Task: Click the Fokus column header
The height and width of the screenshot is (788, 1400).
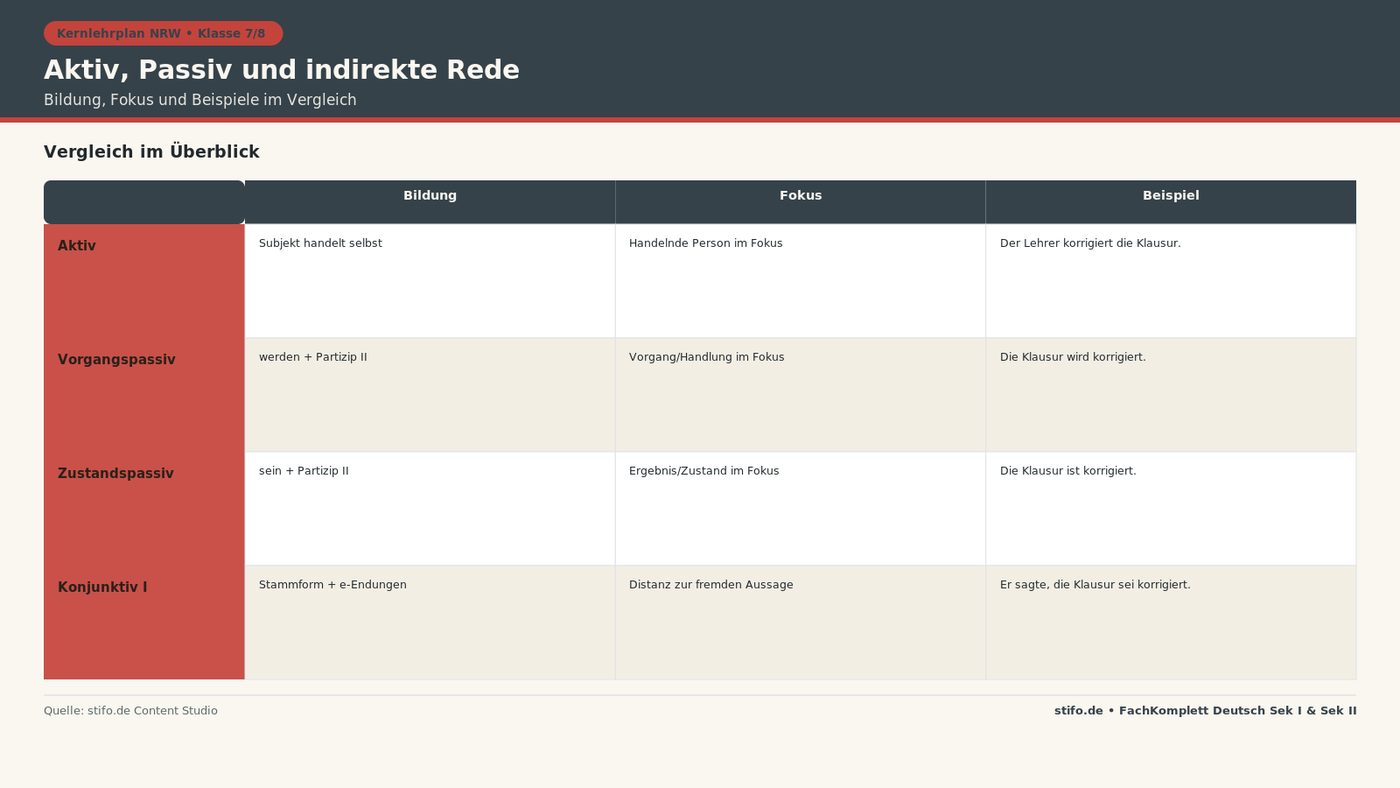Action: 800,202
